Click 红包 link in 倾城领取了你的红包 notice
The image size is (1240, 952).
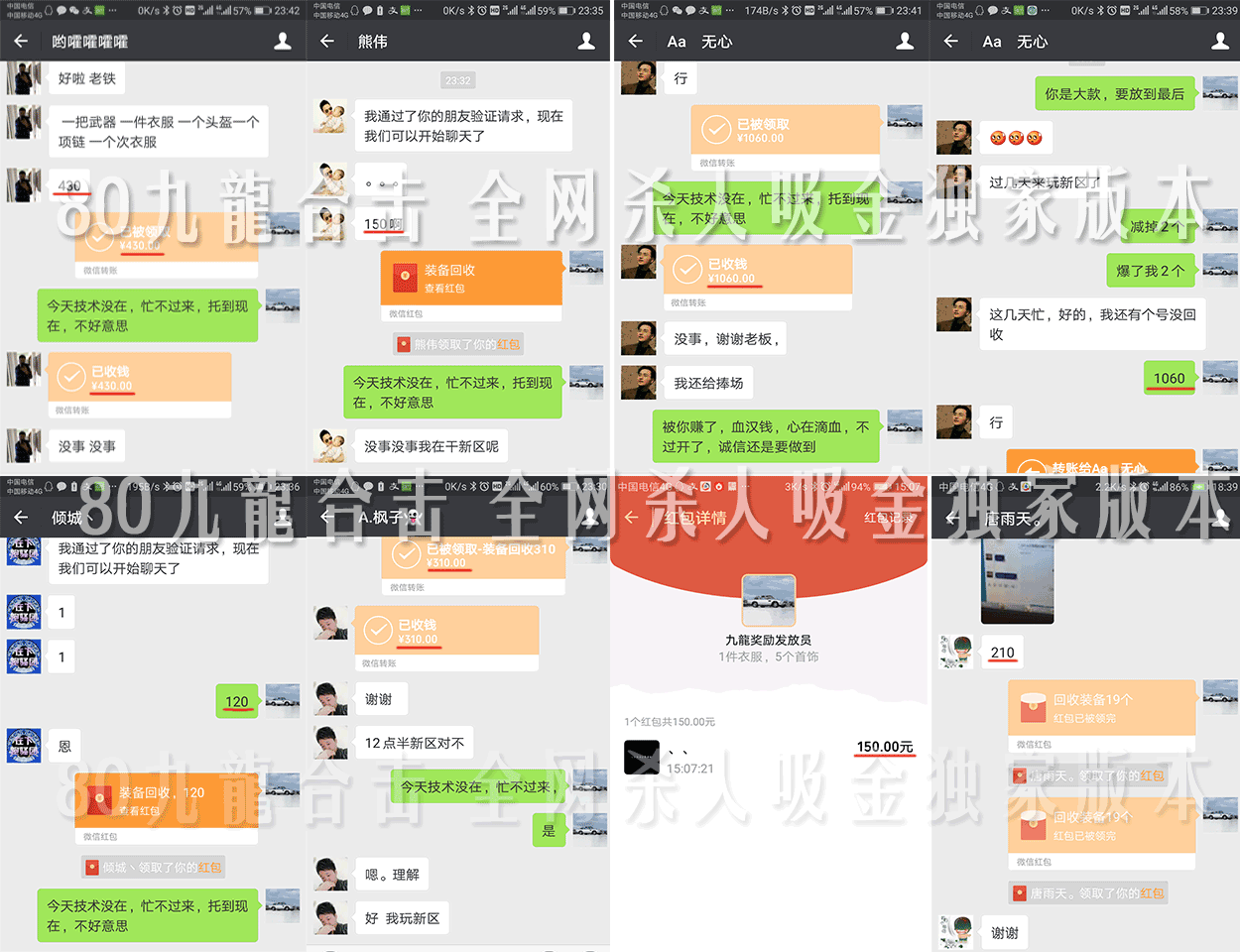(x=209, y=868)
